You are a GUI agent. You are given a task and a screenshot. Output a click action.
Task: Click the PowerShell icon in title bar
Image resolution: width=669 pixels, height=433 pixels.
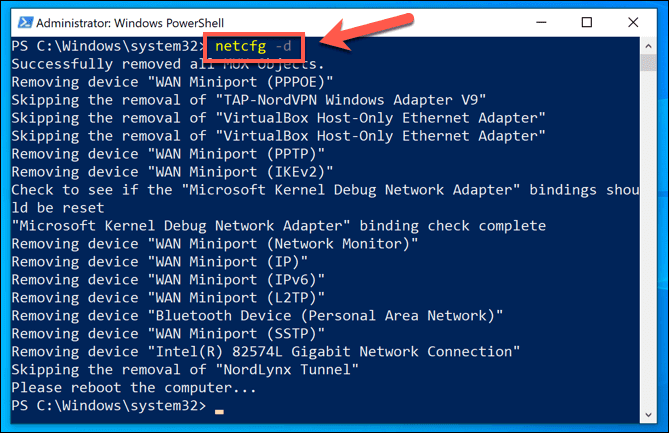click(21, 21)
